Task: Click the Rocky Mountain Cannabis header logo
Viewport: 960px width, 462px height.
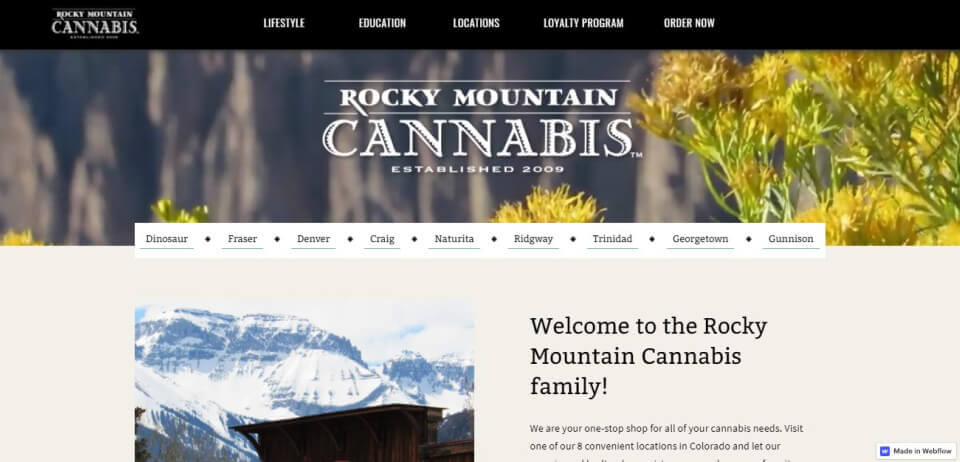Action: click(x=95, y=24)
